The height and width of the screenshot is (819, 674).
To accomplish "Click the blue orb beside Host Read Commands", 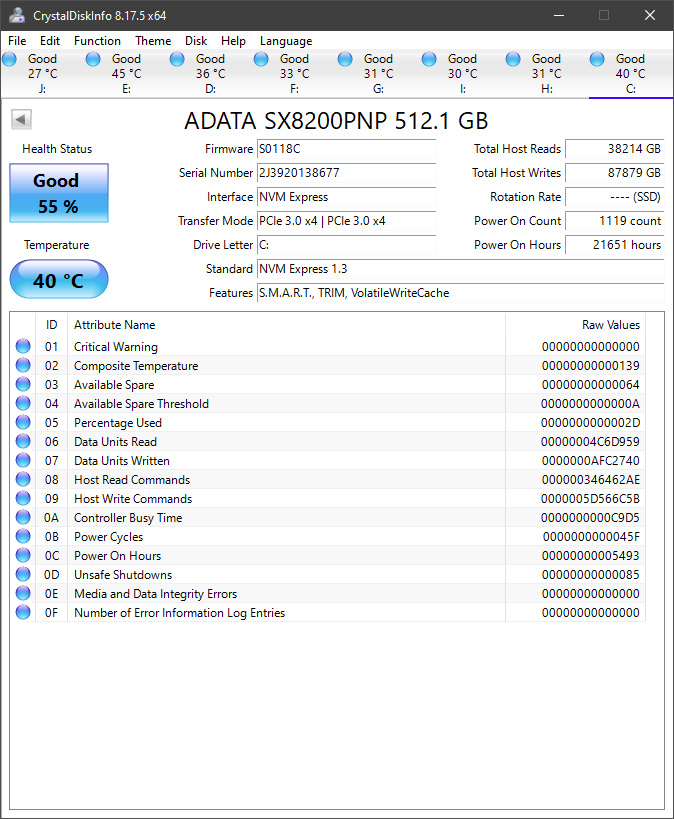I will coord(23,479).
